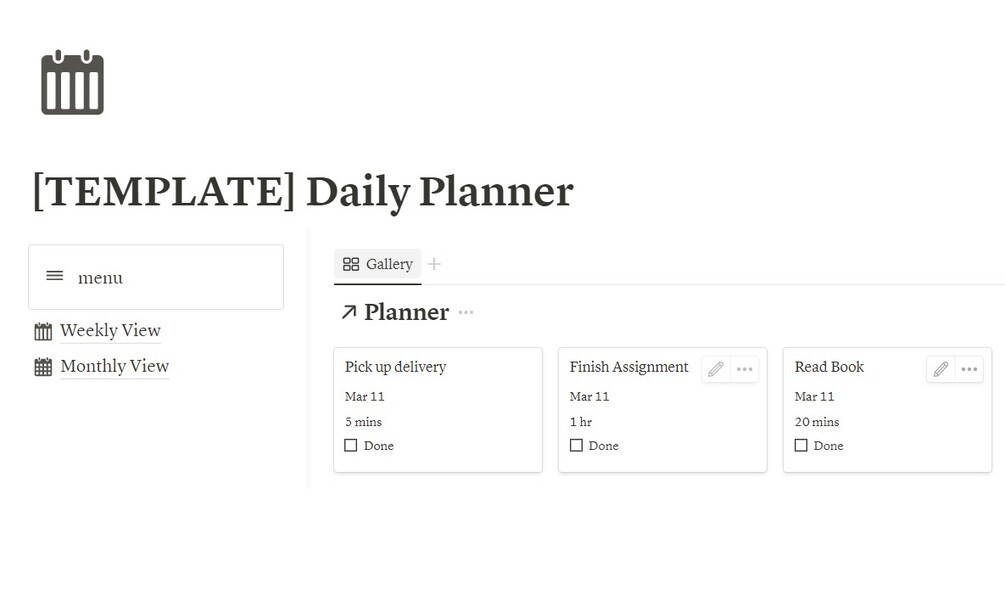Check Done for Pick up delivery
The height and width of the screenshot is (595, 1005).
click(351, 446)
